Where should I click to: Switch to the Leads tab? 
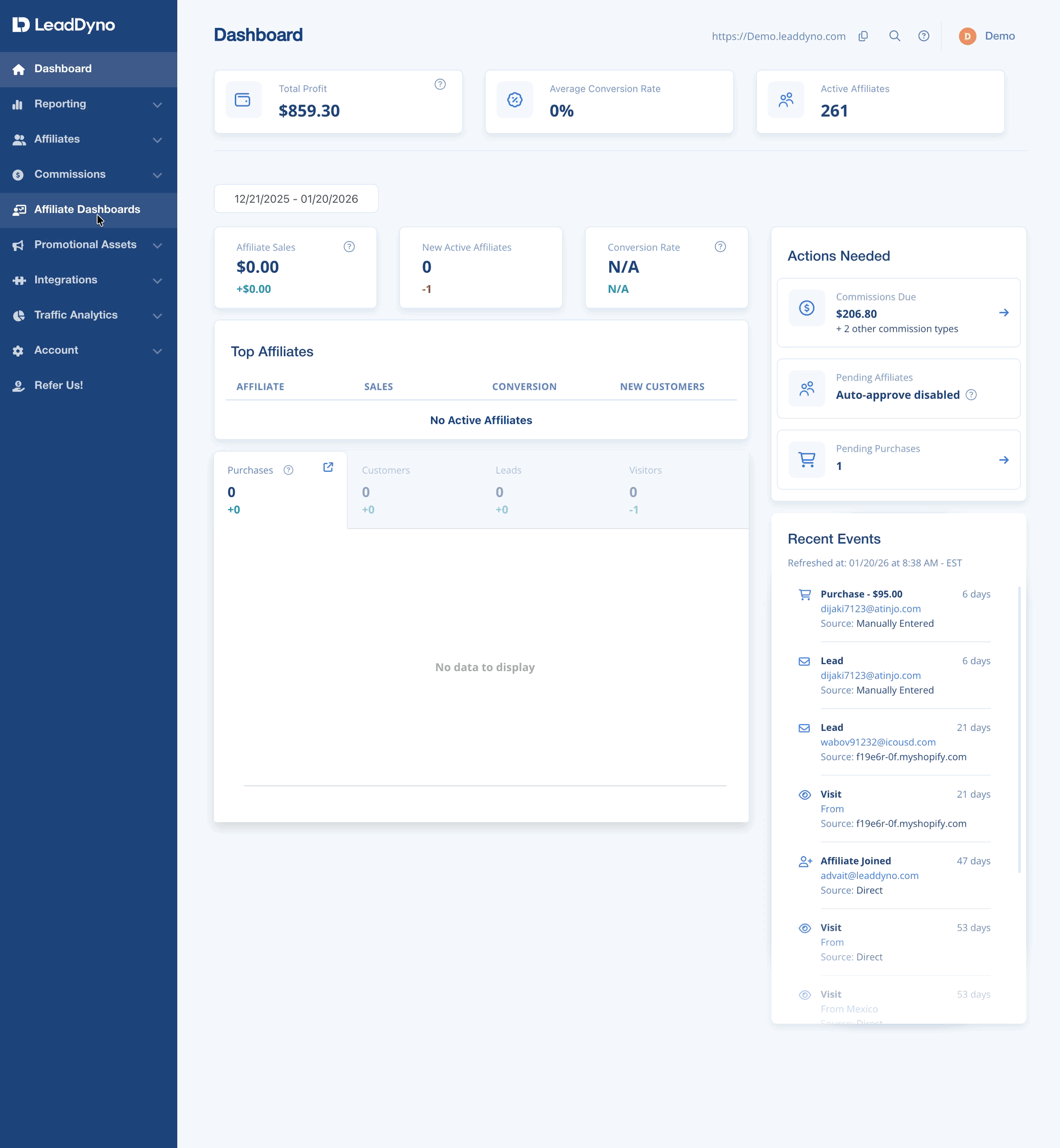(548, 489)
